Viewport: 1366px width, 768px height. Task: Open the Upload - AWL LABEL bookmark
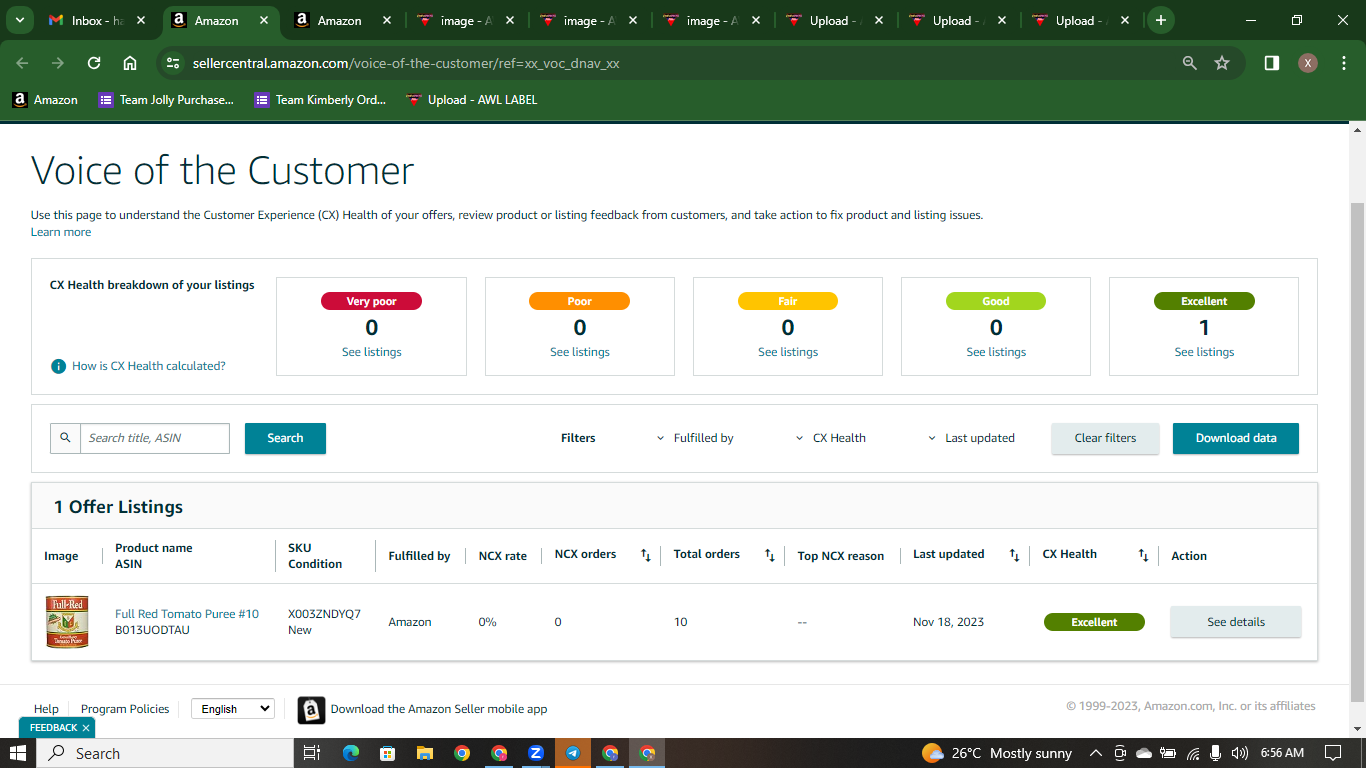(471, 100)
